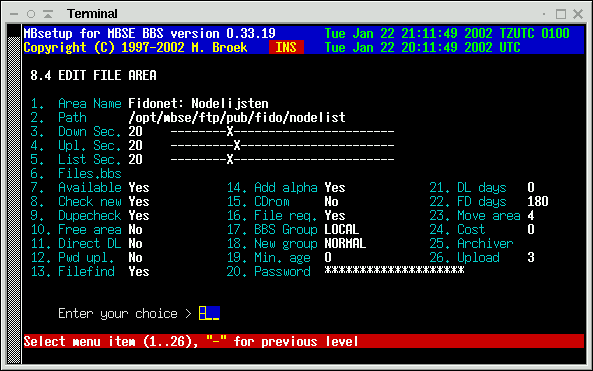This screenshot has width=593, height=371.
Task: Click the red INS insert mode indicator
Action: click(286, 47)
